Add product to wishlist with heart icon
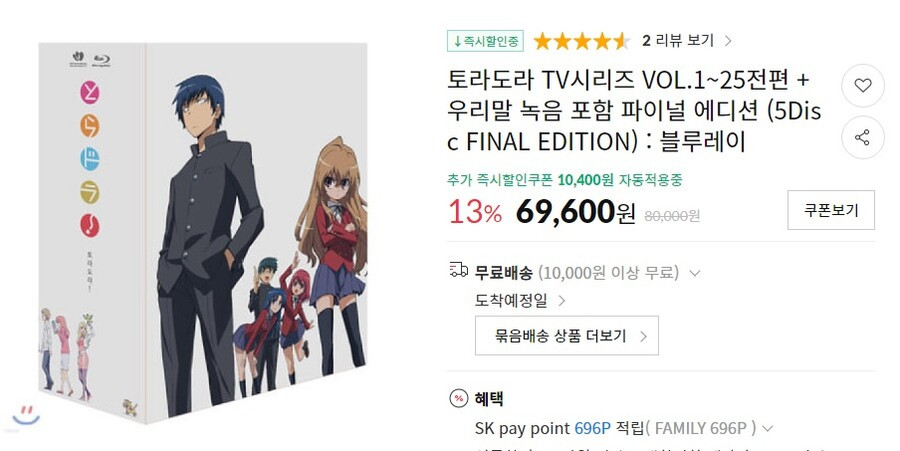The image size is (900, 451). 863,85
